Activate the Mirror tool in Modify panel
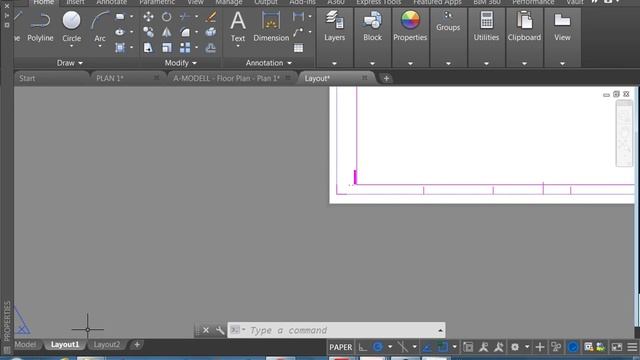Screen dimensions: 640x360 [x=167, y=32]
